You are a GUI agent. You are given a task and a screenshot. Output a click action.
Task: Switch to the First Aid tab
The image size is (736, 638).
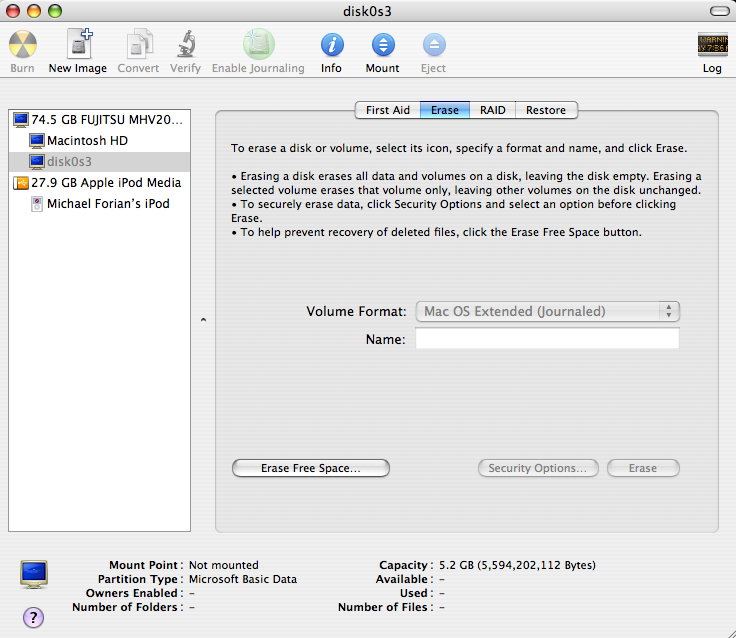point(388,110)
